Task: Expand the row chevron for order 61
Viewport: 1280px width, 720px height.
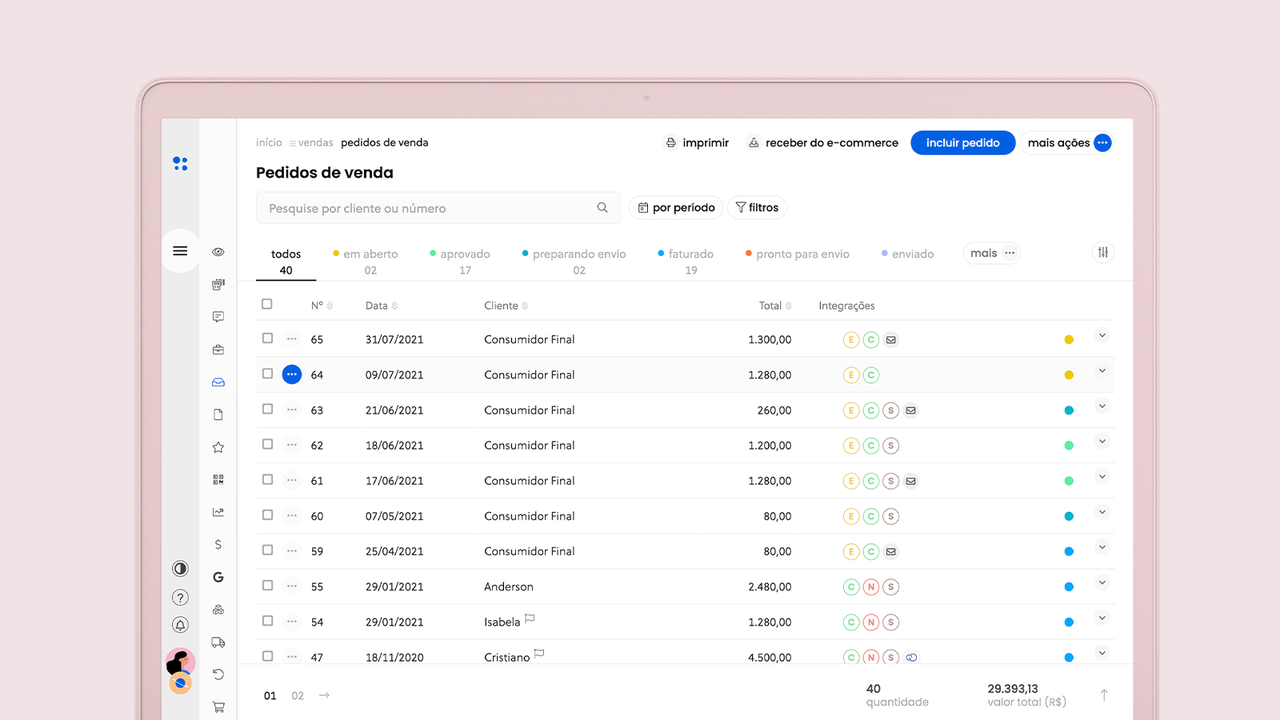Action: (1102, 477)
